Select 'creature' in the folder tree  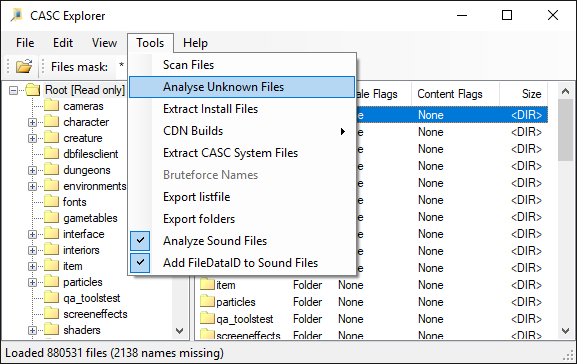pyautogui.click(x=83, y=138)
